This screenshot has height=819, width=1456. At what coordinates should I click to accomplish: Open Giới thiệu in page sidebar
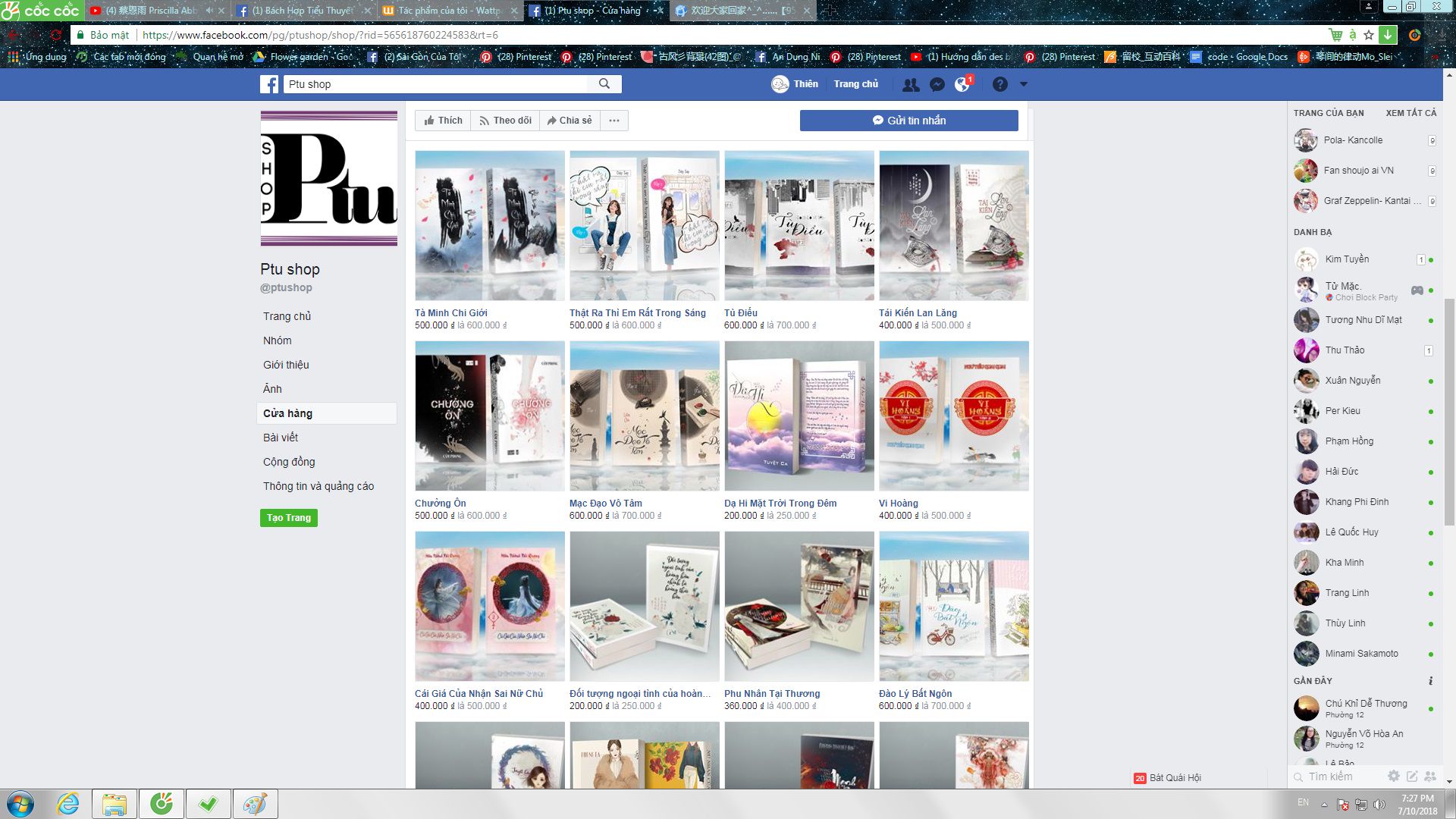[x=286, y=365]
